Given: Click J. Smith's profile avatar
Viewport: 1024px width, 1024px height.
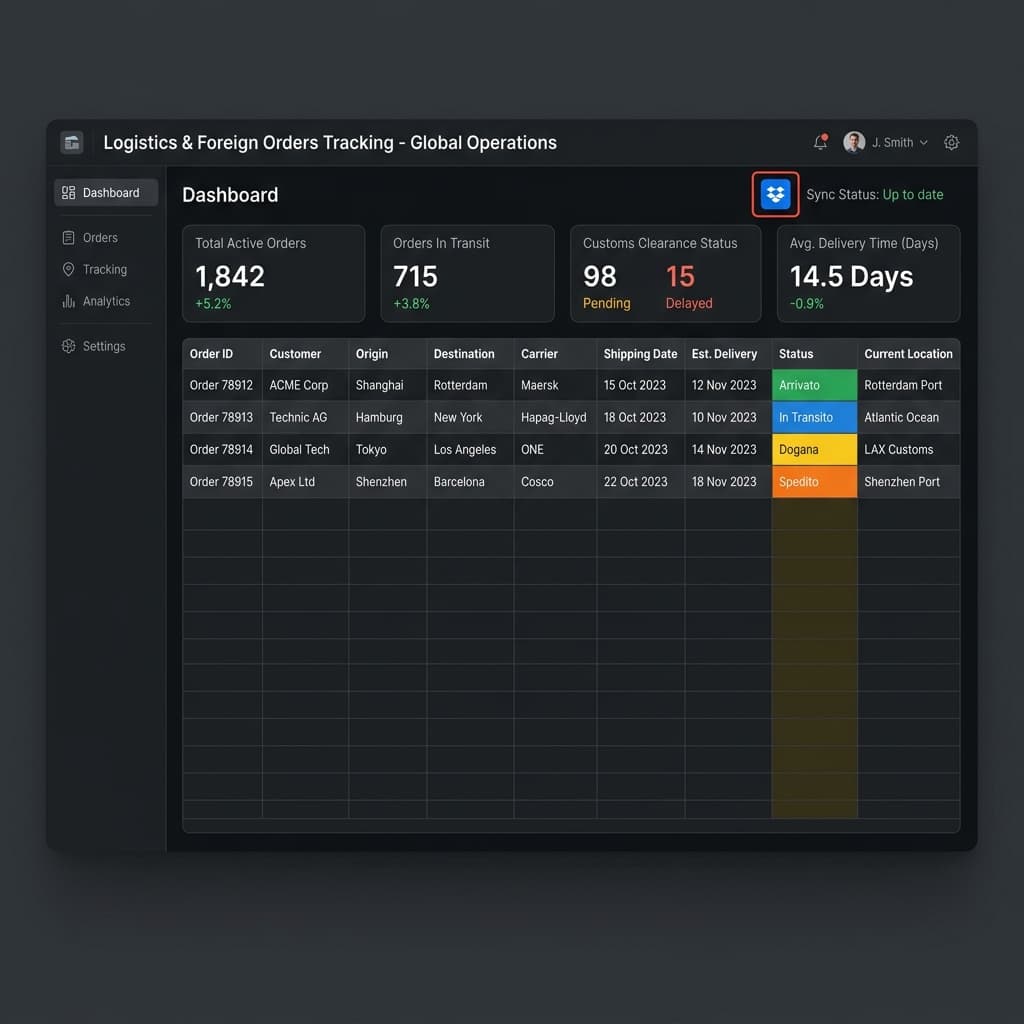Looking at the screenshot, I should click(854, 142).
